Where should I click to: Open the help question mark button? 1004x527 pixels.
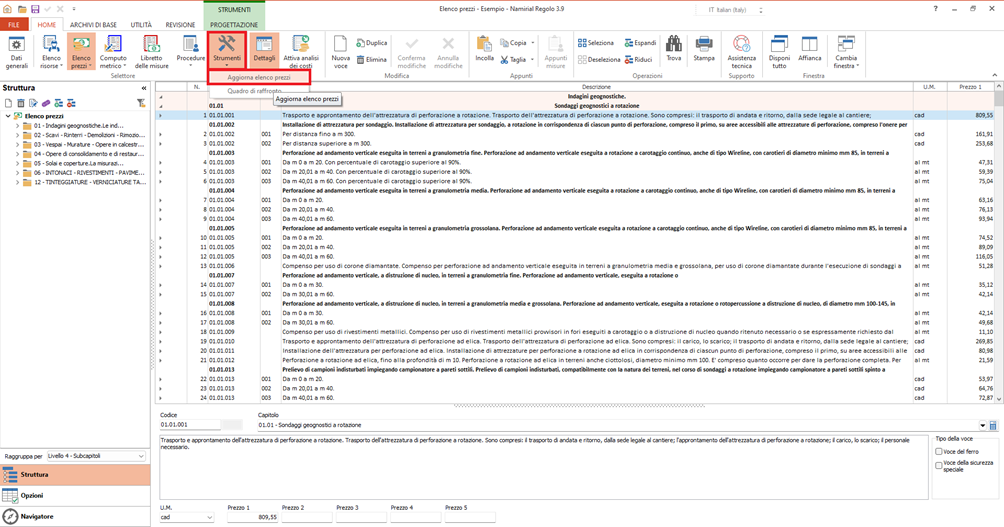[x=935, y=9]
